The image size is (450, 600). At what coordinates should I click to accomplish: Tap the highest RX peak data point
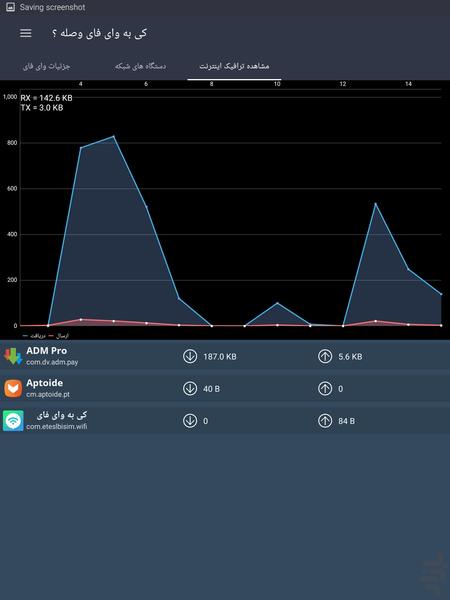(x=113, y=136)
